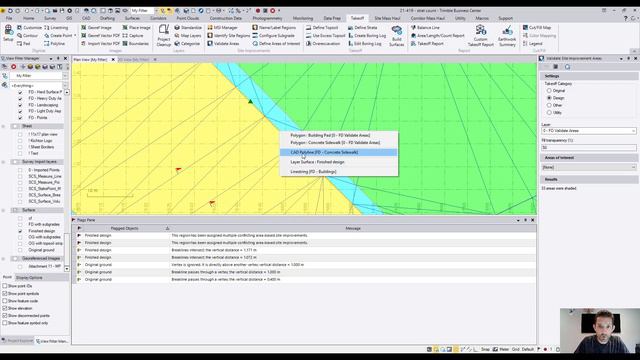Select the Pad digitize tool
The height and width of the screenshot is (360, 640).
point(24,43)
